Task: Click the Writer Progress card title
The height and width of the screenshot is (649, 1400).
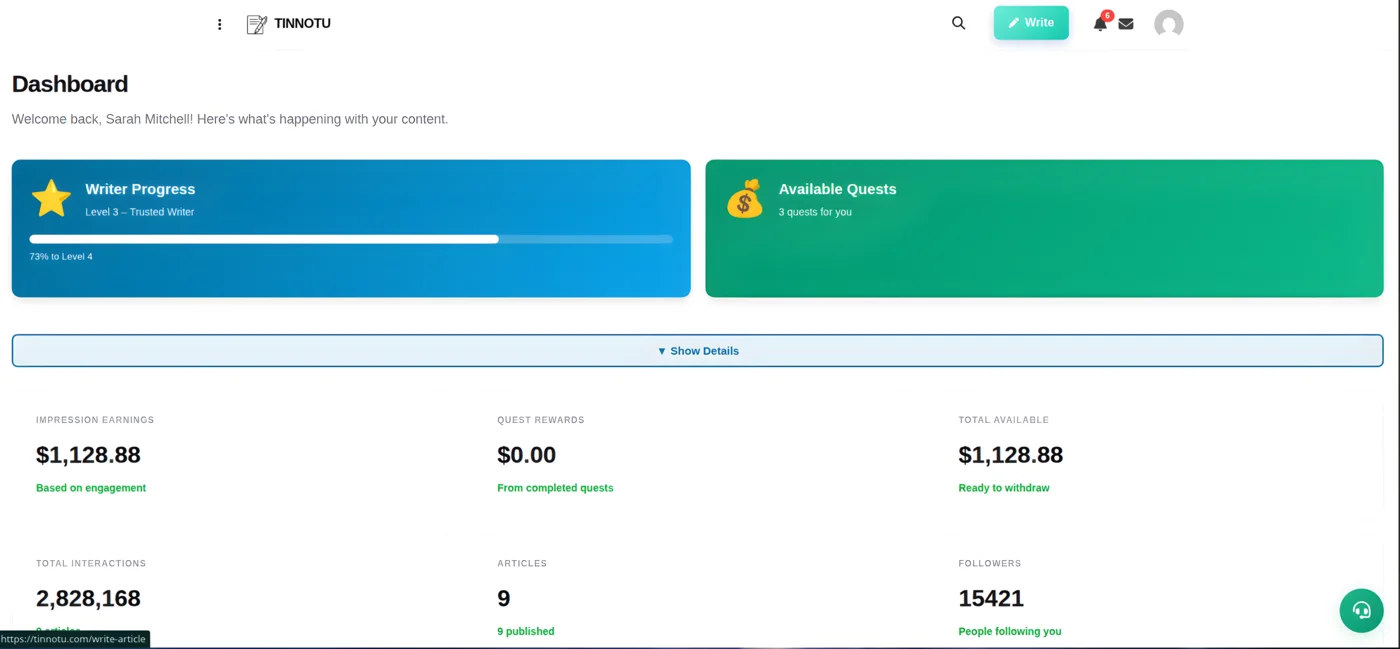Action: click(140, 189)
